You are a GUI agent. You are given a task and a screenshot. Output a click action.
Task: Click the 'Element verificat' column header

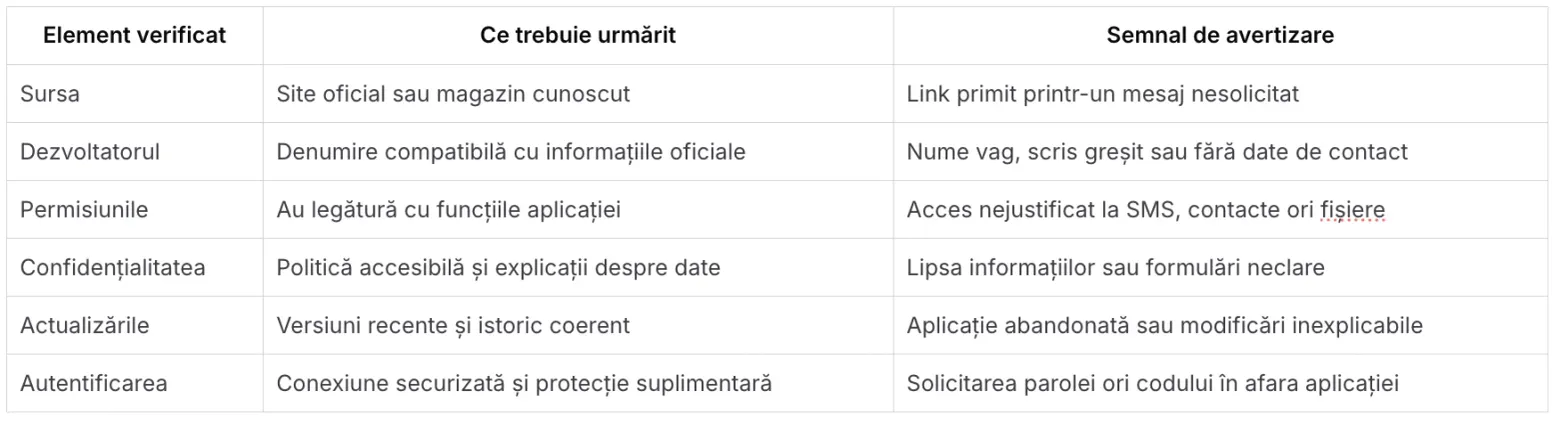click(x=135, y=35)
